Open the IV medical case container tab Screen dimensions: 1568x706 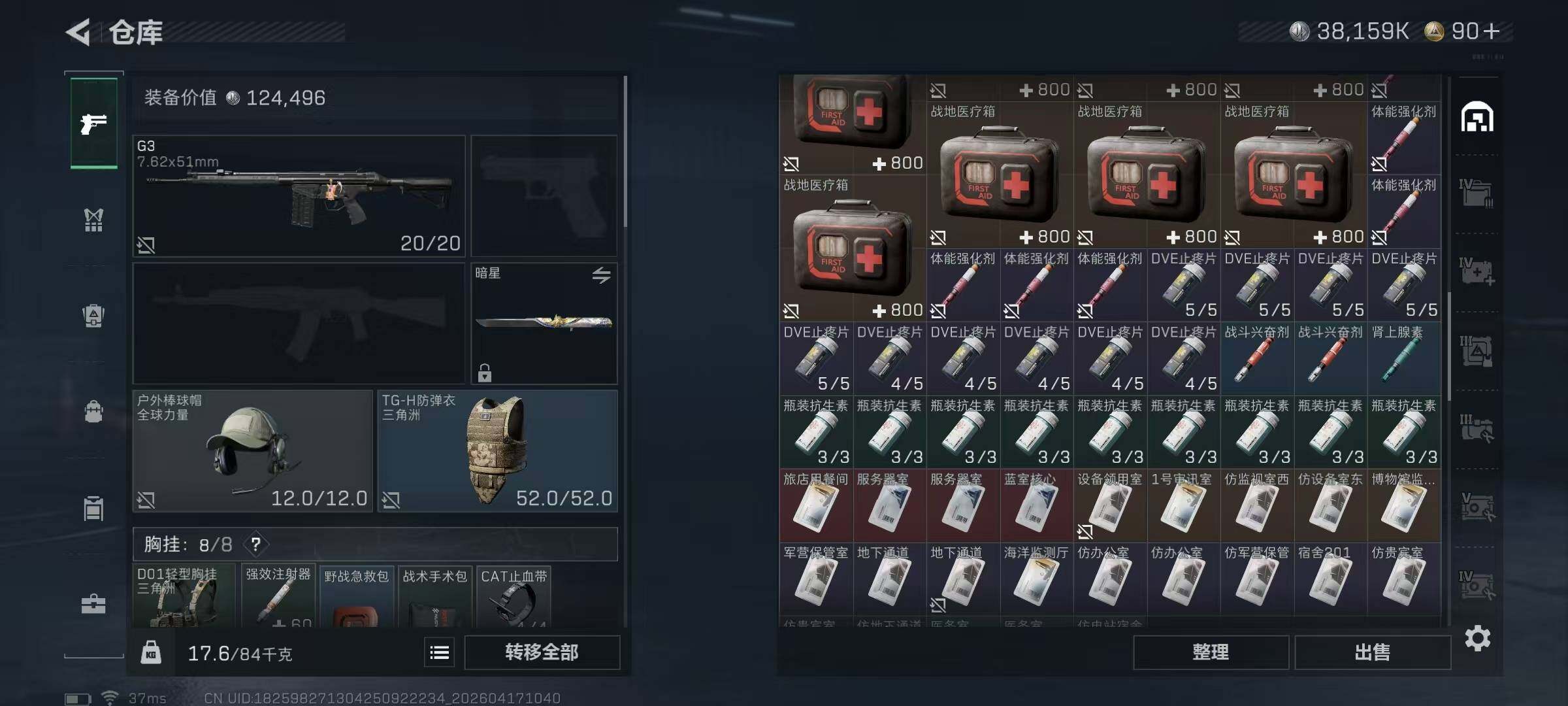click(x=1477, y=272)
